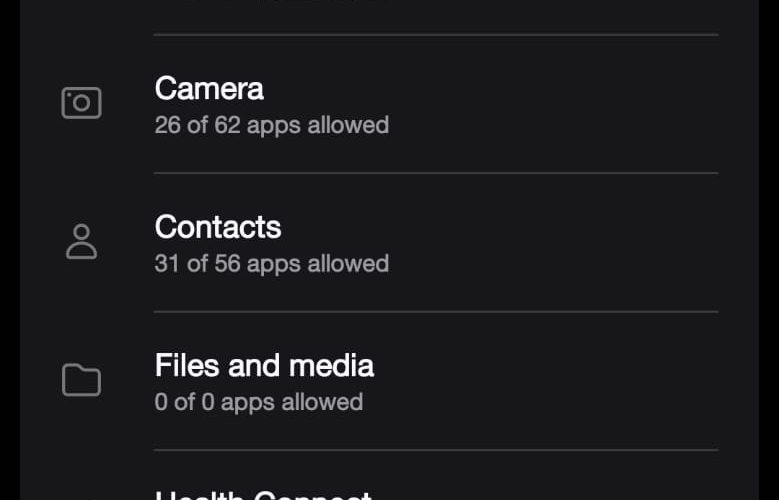Open the partially visible Health Connect entry
Image resolution: width=779 pixels, height=500 pixels.
(263, 495)
